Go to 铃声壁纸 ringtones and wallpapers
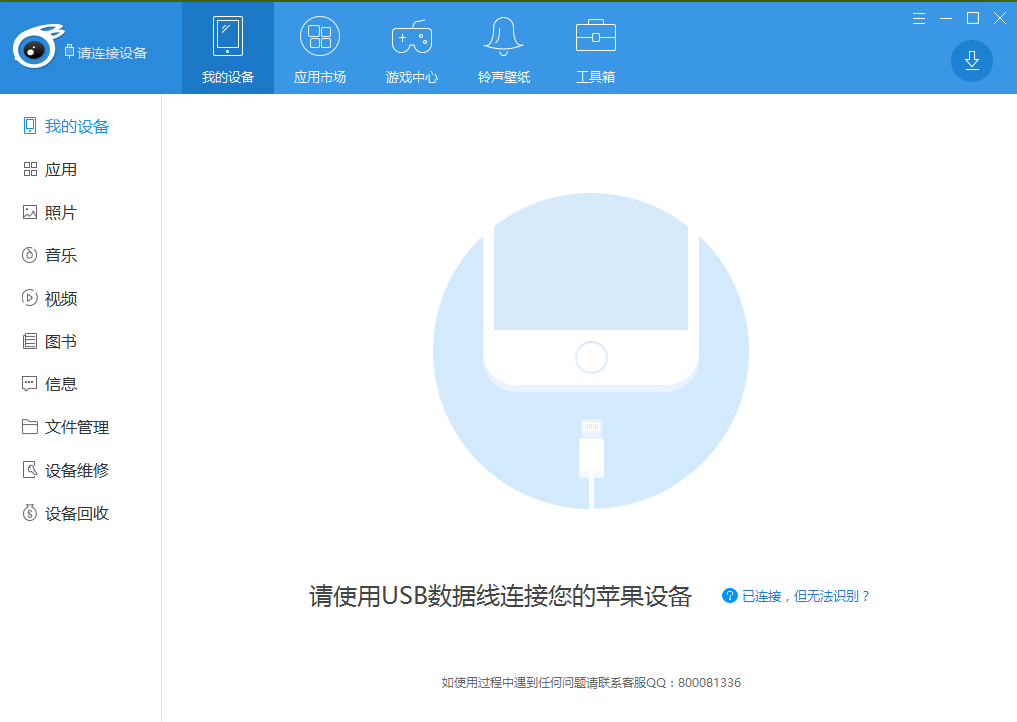This screenshot has height=722, width=1017. [504, 49]
